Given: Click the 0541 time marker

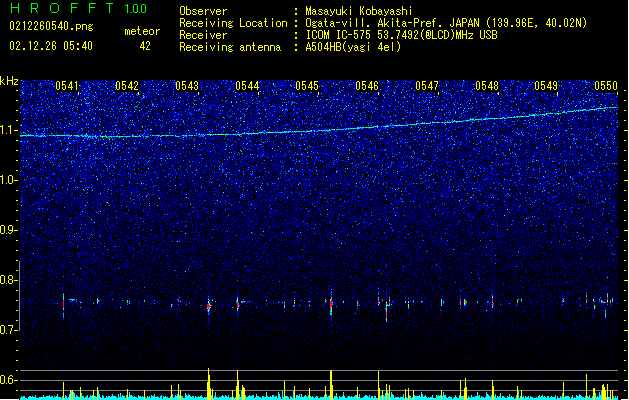Looking at the screenshot, I should click(x=67, y=86).
